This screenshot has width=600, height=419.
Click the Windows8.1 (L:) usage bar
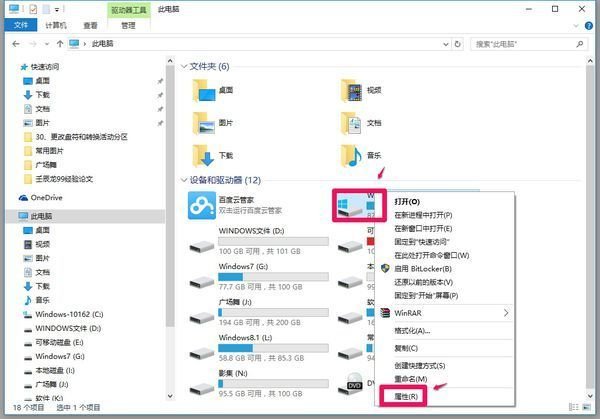pos(273,348)
